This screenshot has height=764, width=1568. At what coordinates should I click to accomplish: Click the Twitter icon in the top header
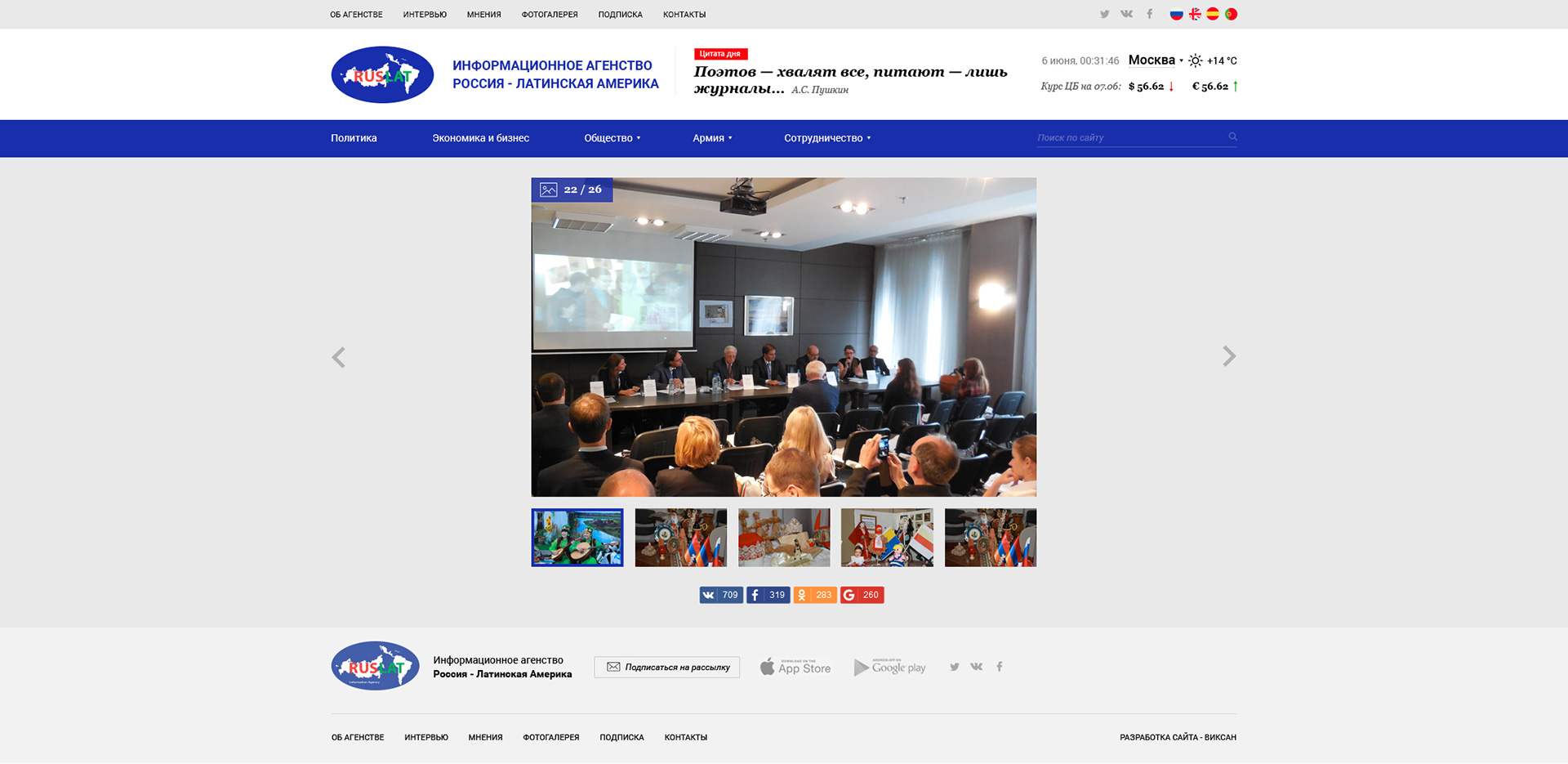(x=1104, y=14)
